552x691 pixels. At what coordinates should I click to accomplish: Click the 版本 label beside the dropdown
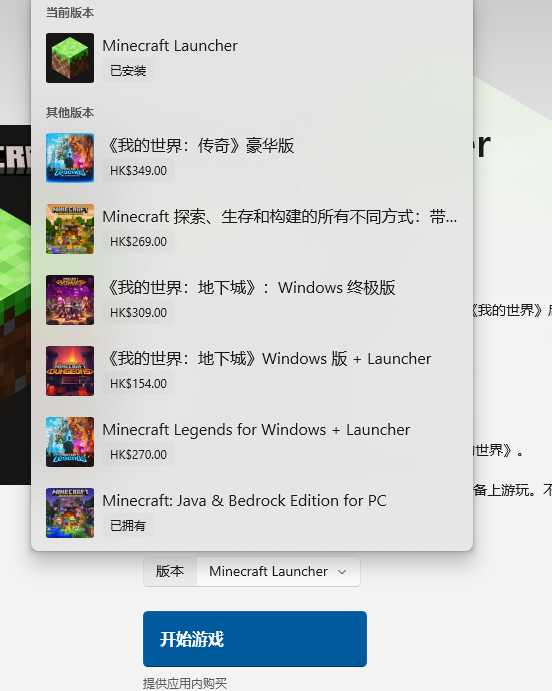coord(170,571)
